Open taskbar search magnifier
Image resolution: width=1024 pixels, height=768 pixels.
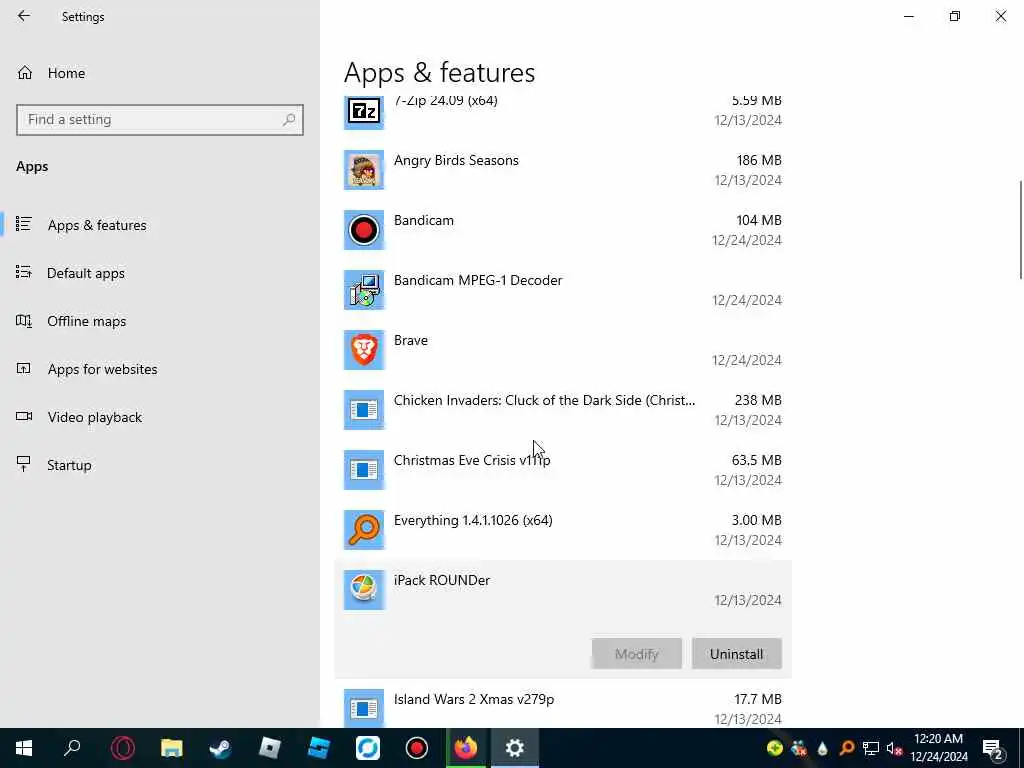72,748
